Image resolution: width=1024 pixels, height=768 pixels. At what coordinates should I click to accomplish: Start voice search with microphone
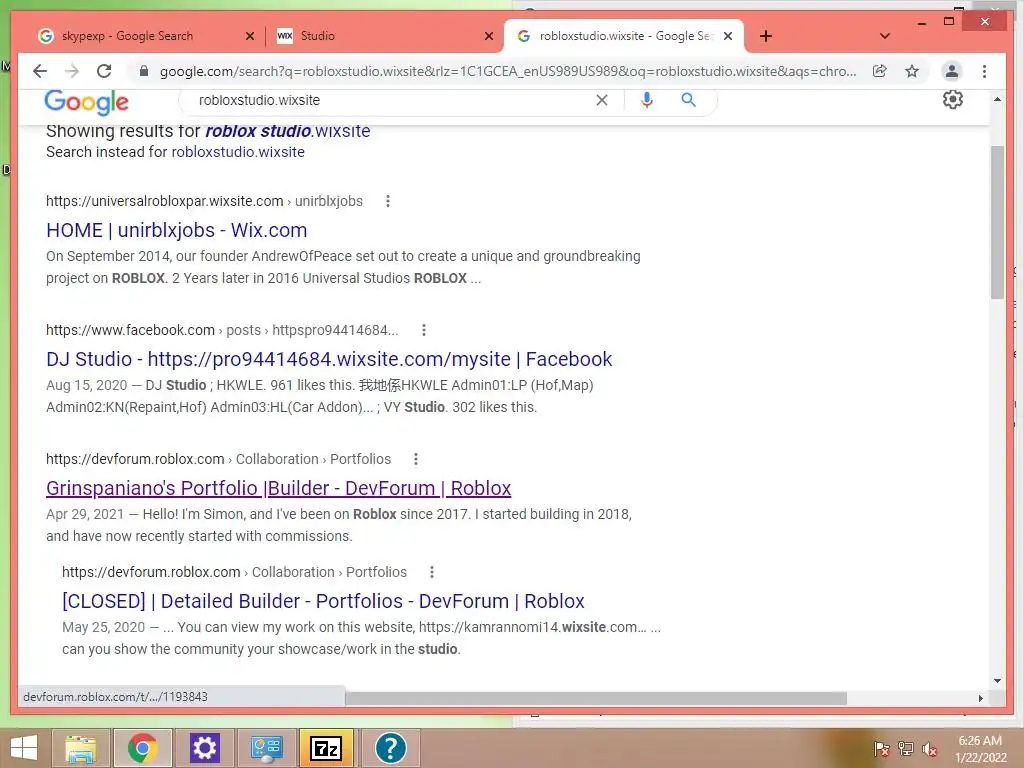(x=647, y=100)
